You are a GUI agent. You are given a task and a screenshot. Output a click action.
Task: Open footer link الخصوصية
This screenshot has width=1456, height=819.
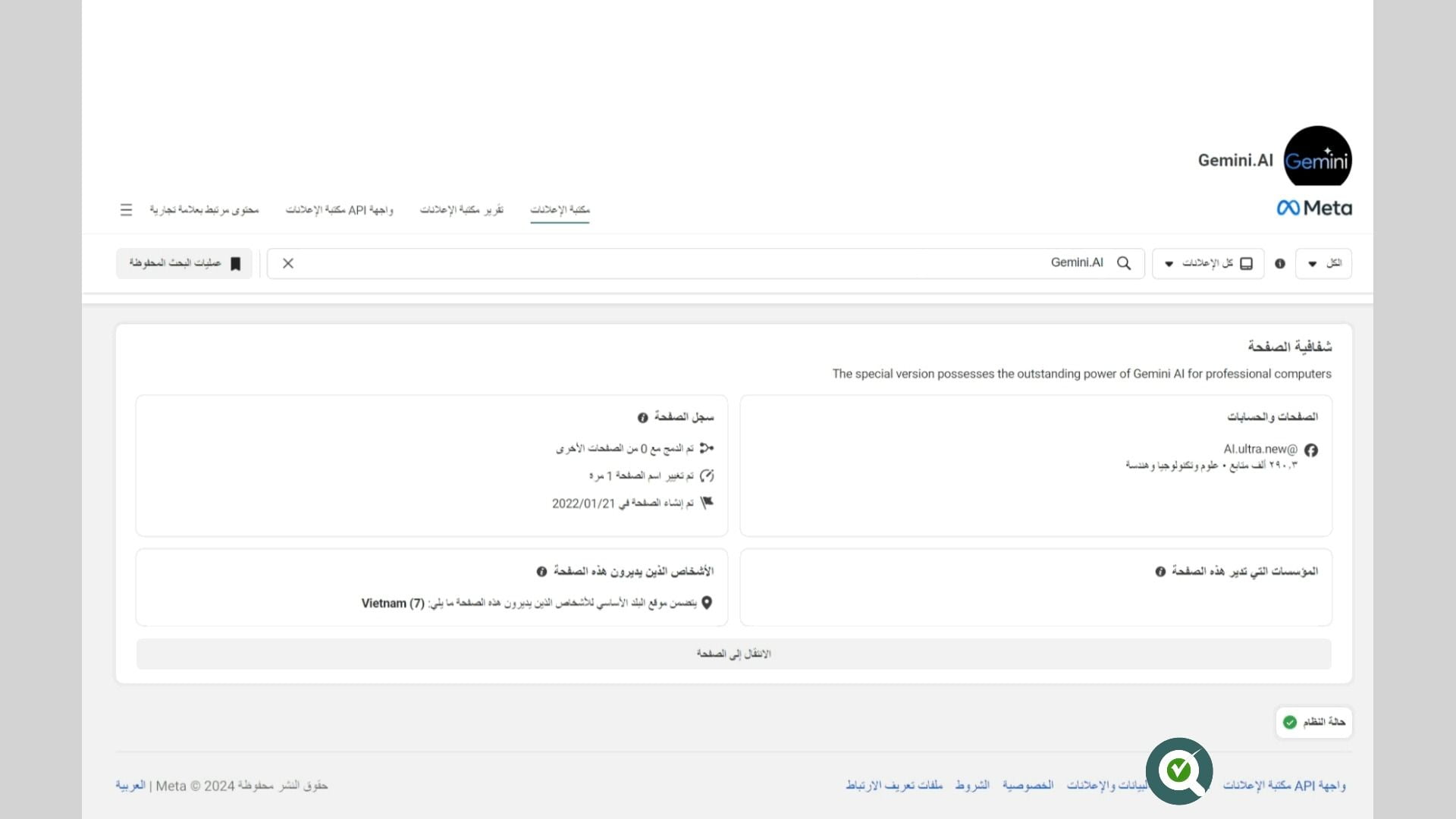pyautogui.click(x=1028, y=786)
